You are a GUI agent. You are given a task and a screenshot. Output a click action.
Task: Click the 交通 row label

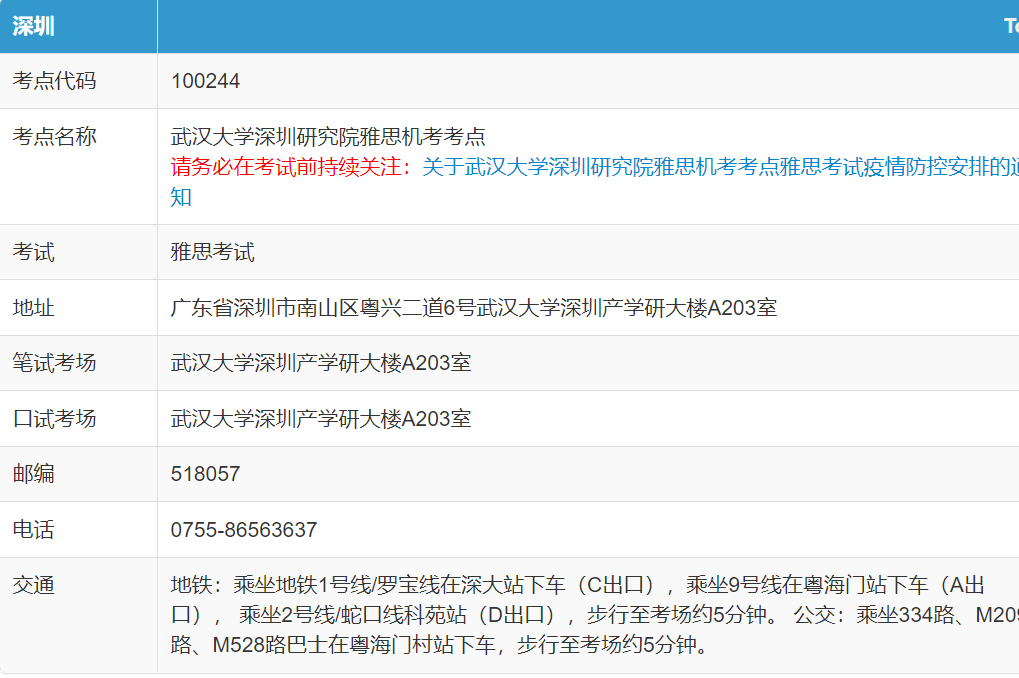(x=33, y=585)
